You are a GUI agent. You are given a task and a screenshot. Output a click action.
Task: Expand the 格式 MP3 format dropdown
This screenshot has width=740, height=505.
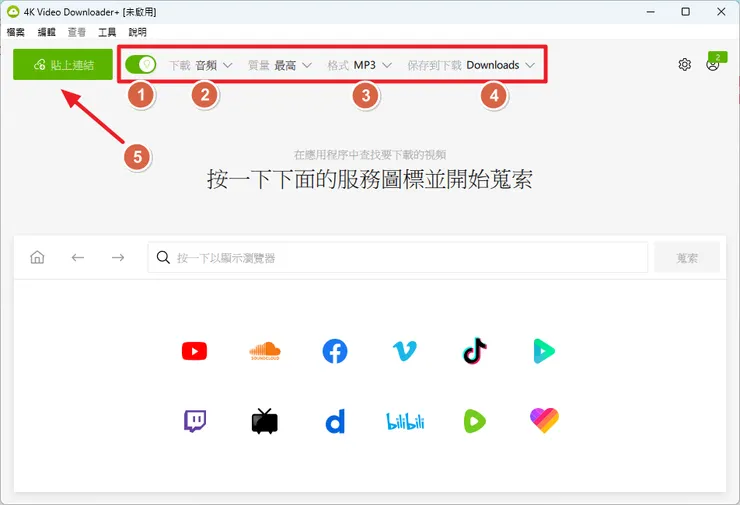(x=360, y=65)
